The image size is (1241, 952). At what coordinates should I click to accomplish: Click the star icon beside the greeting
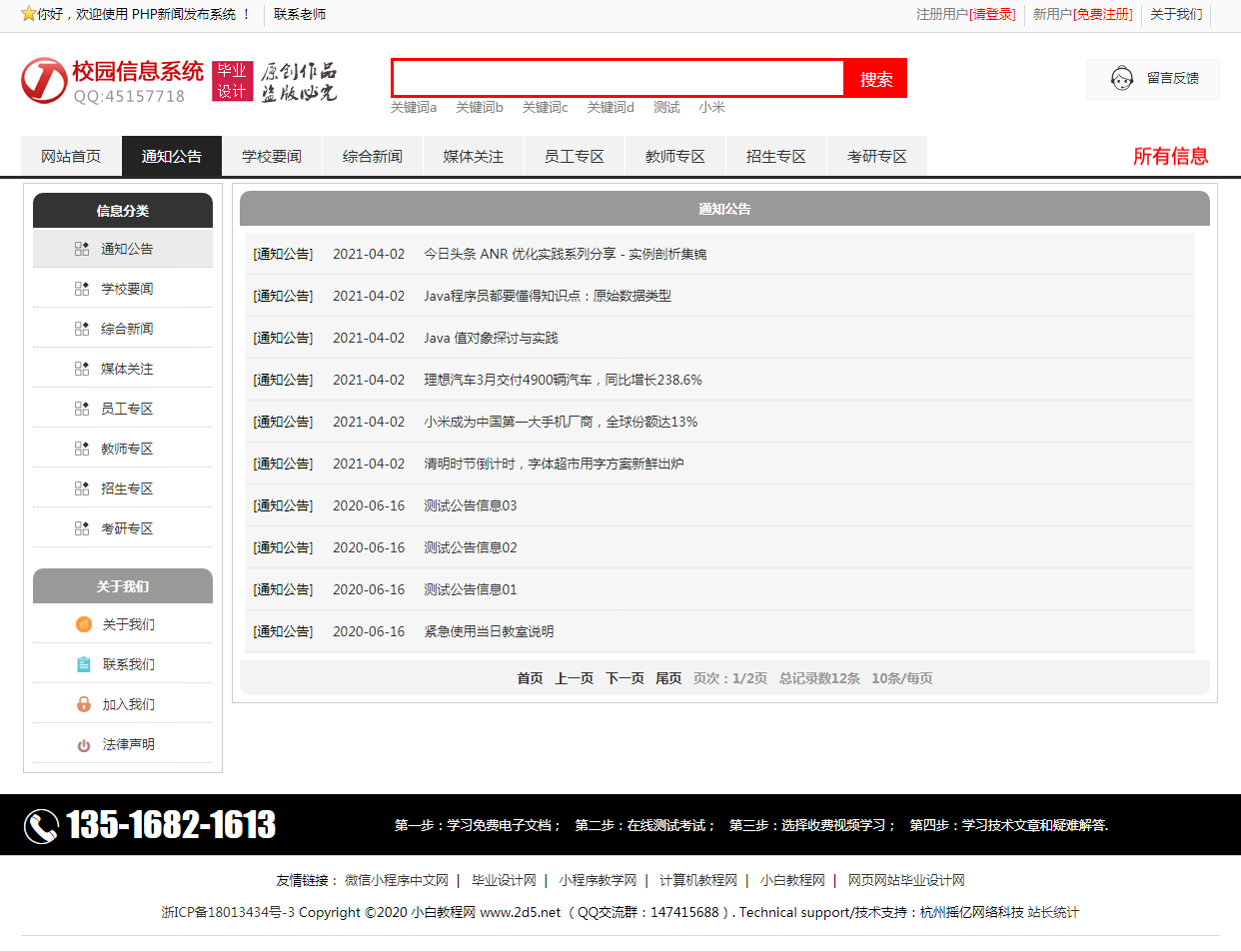28,14
